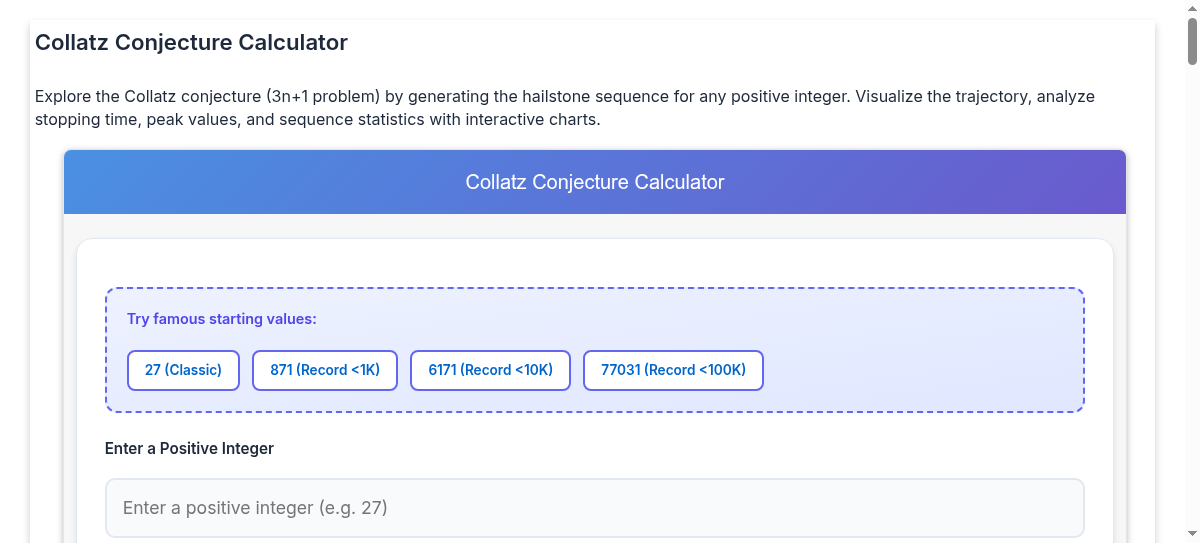Viewport: 1200px width, 543px height.
Task: Click the 'Enter a Positive Integer' label
Action: coord(189,448)
